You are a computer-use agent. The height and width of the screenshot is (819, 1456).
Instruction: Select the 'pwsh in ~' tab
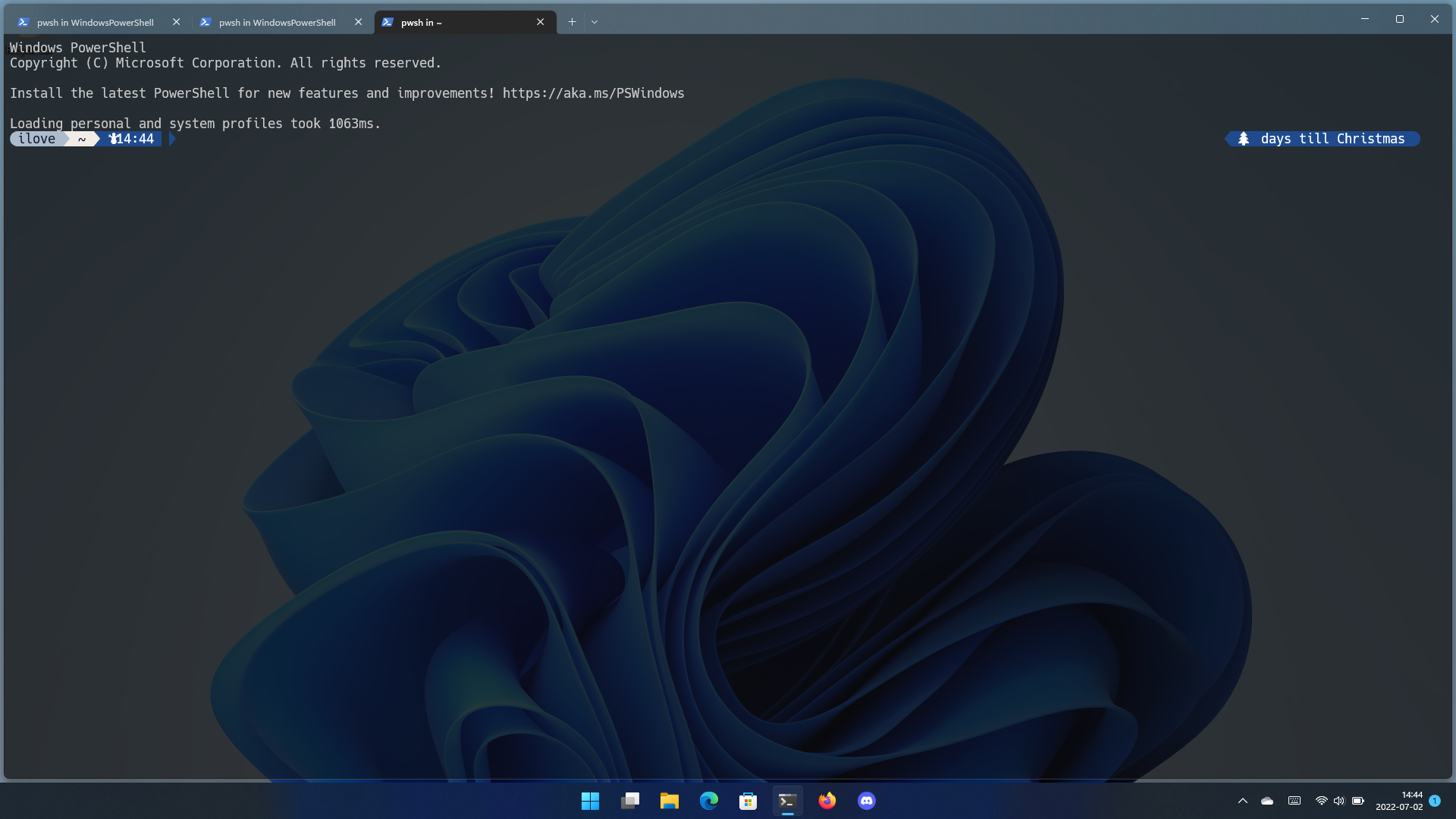tap(465, 22)
